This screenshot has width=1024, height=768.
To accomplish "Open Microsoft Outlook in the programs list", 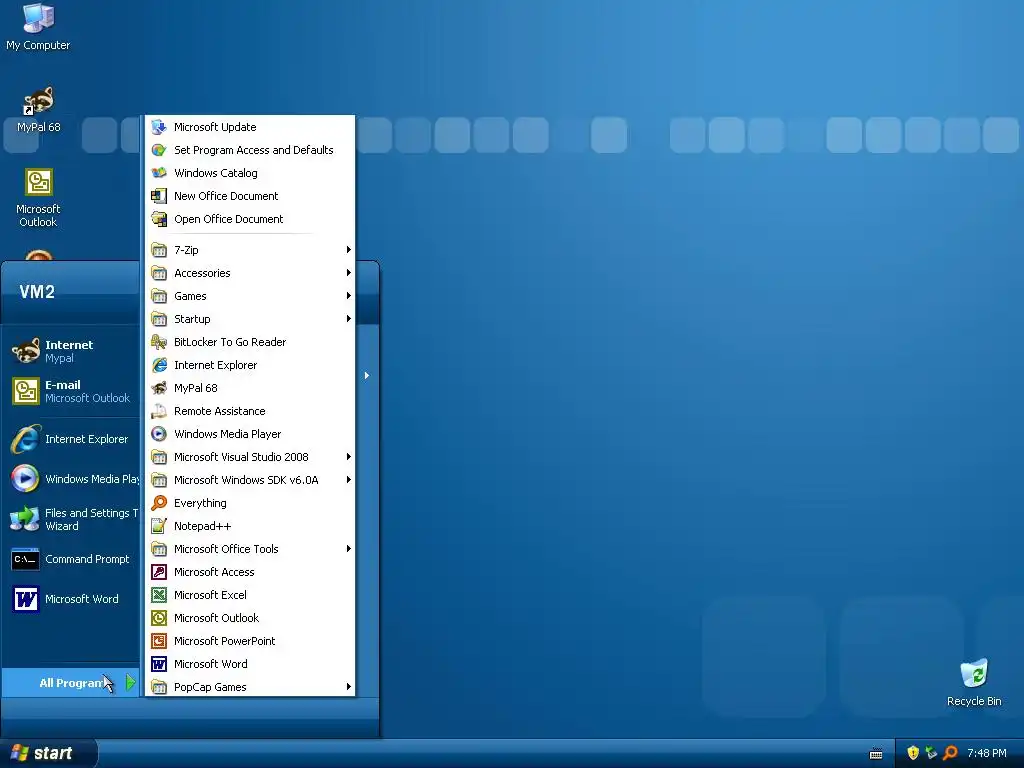I will click(x=249, y=618).
